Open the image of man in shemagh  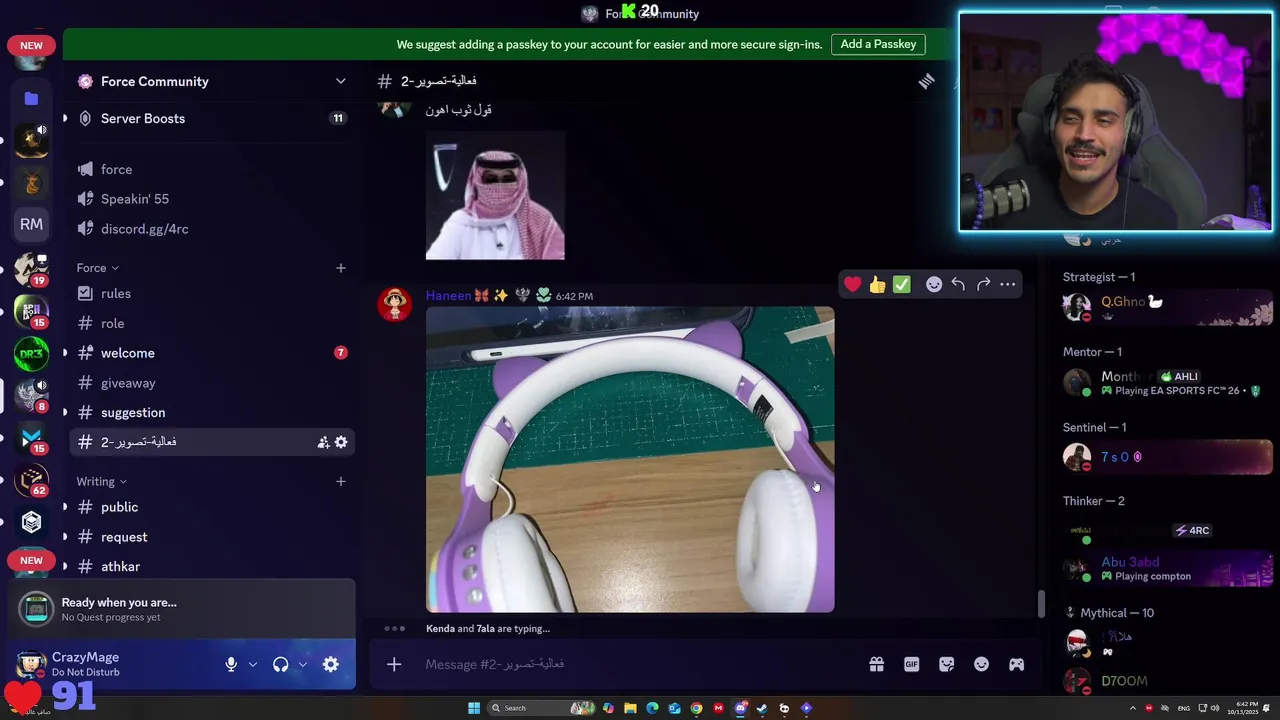495,195
